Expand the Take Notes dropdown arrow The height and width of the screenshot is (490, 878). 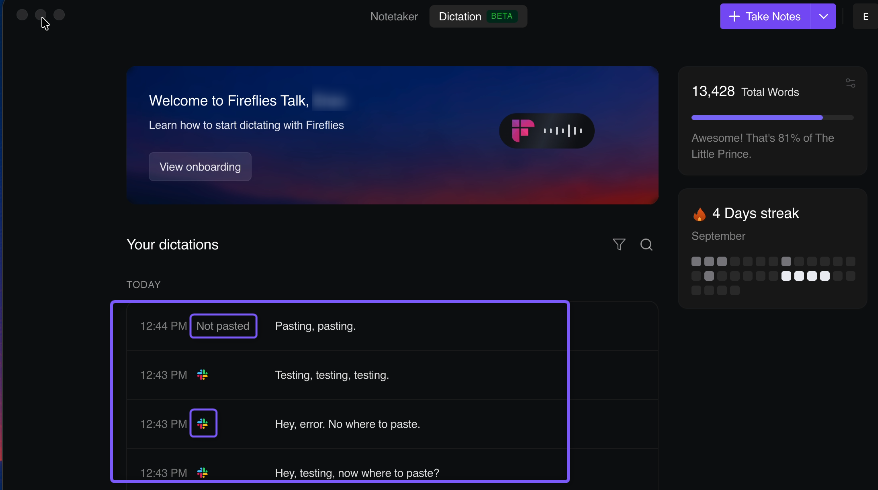tap(823, 16)
